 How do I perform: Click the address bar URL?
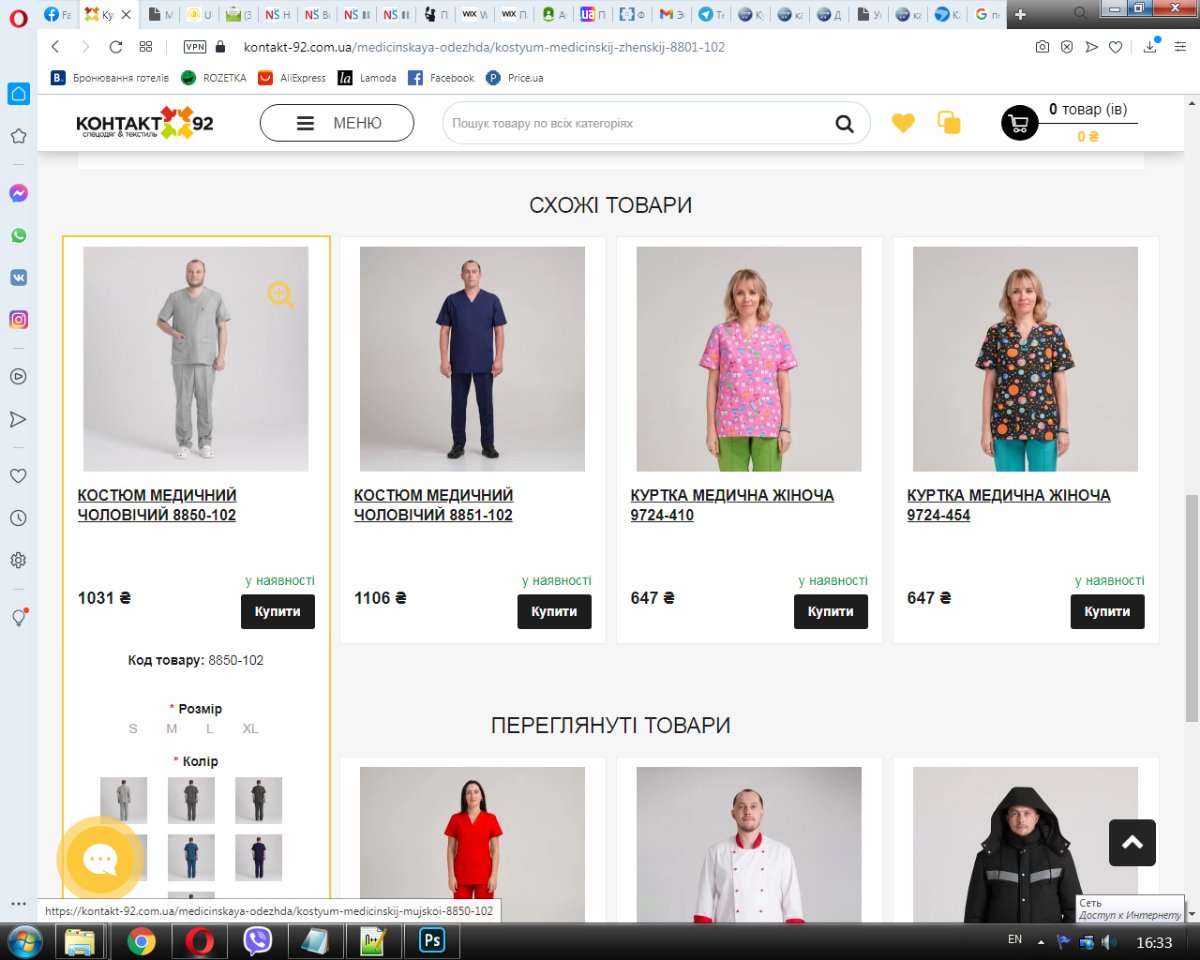click(485, 47)
